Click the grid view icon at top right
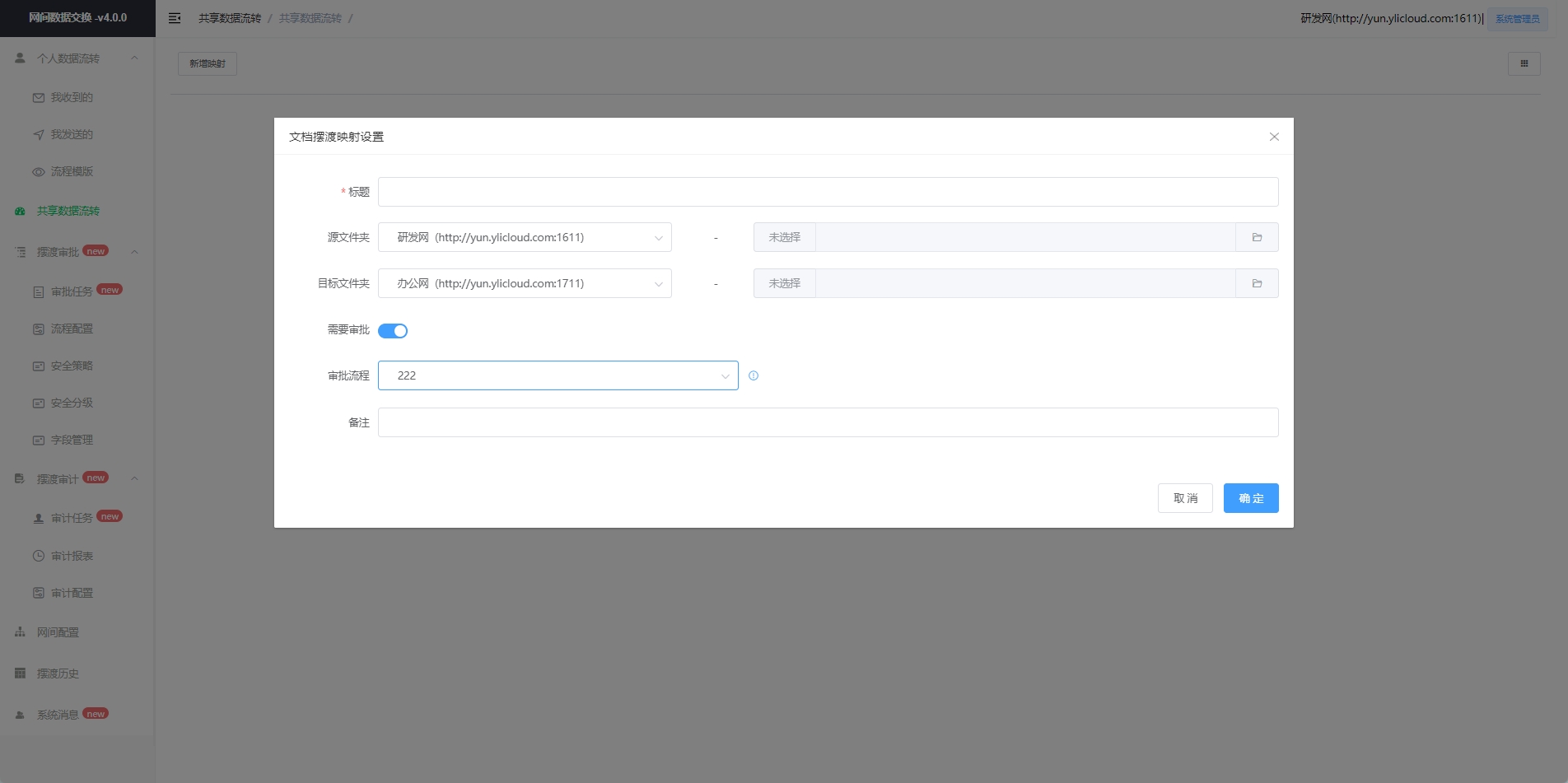 coord(1524,63)
